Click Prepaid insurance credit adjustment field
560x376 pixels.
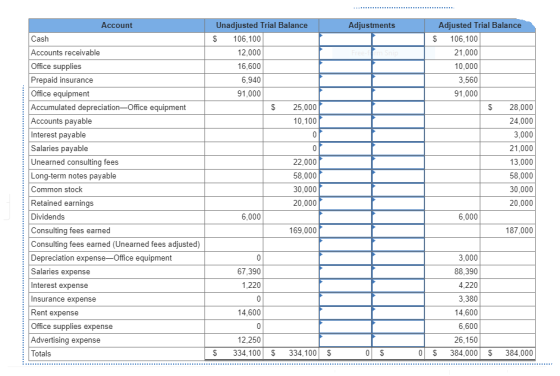tap(398, 80)
